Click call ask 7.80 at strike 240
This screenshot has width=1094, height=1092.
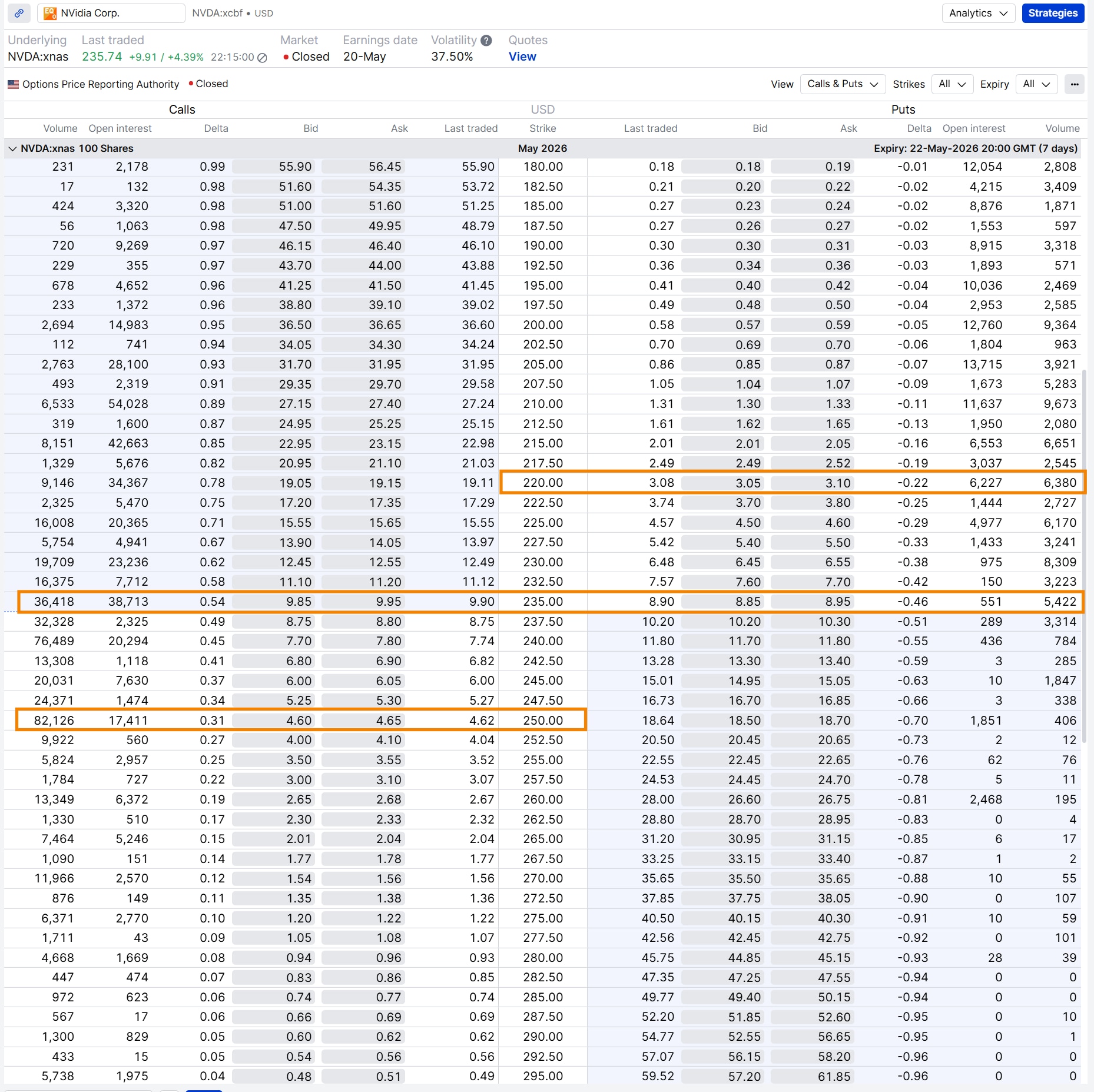(x=363, y=641)
